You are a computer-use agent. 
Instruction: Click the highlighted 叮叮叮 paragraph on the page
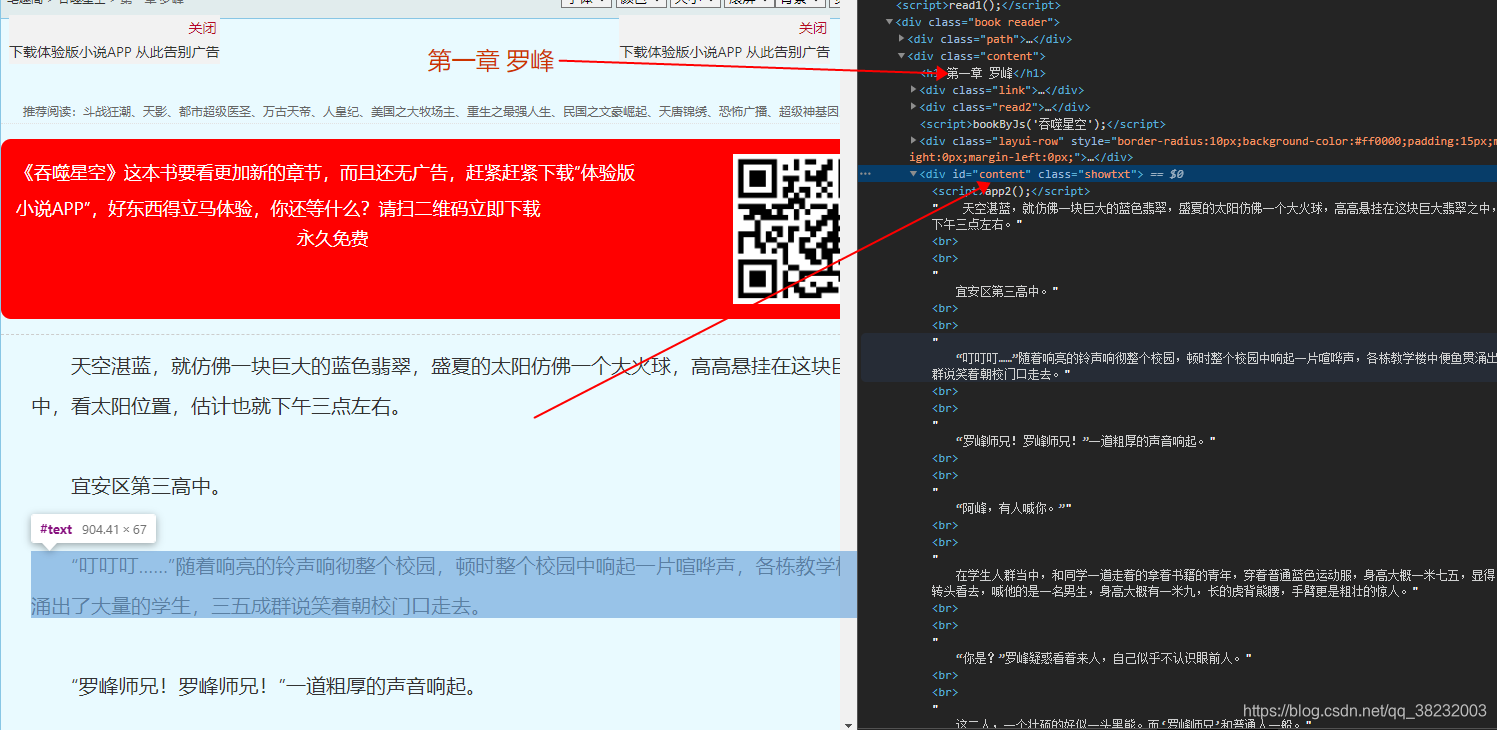(444, 585)
